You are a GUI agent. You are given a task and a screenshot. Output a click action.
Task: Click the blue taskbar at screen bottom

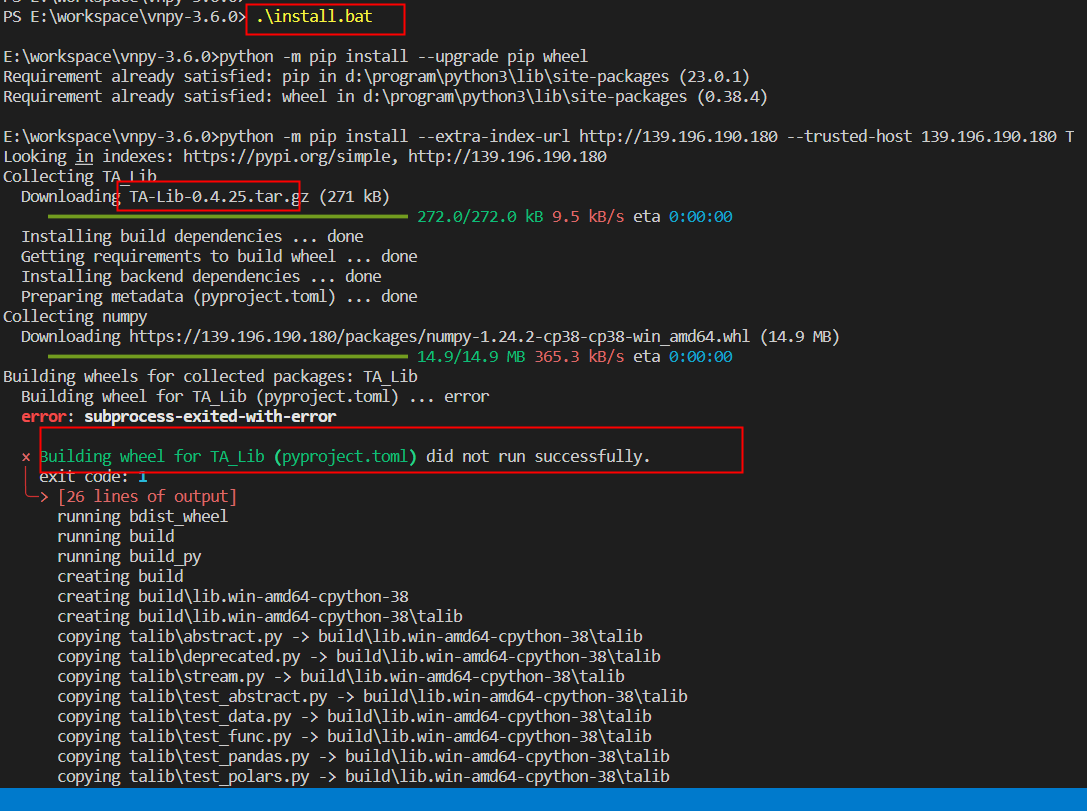[543, 800]
